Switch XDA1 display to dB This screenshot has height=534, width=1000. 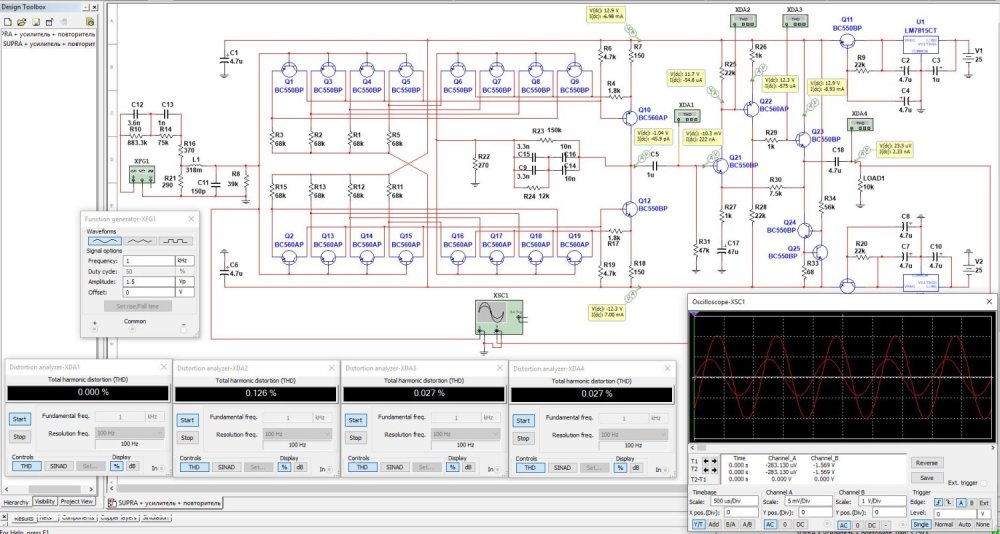(x=134, y=467)
